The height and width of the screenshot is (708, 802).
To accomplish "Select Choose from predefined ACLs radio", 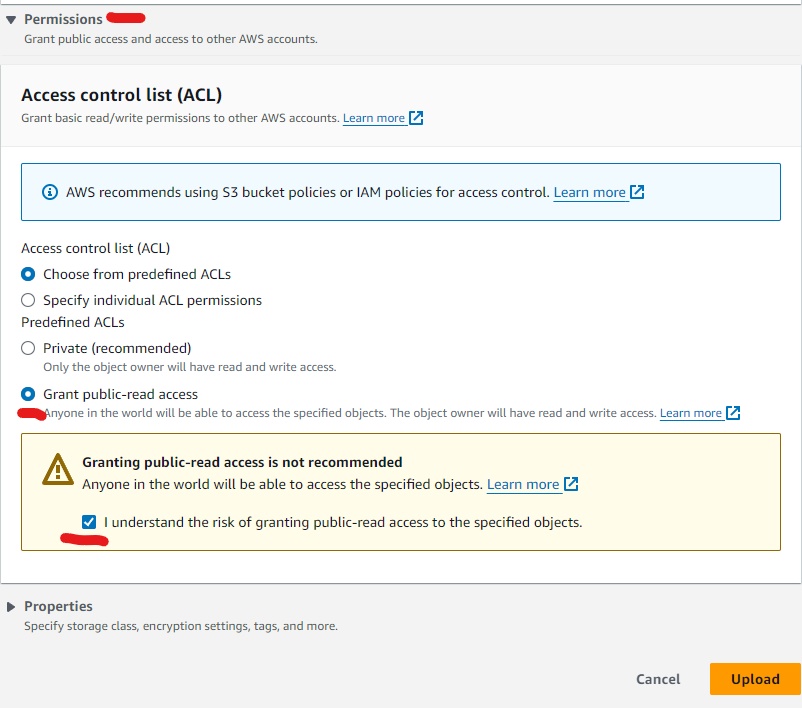I will click(28, 274).
